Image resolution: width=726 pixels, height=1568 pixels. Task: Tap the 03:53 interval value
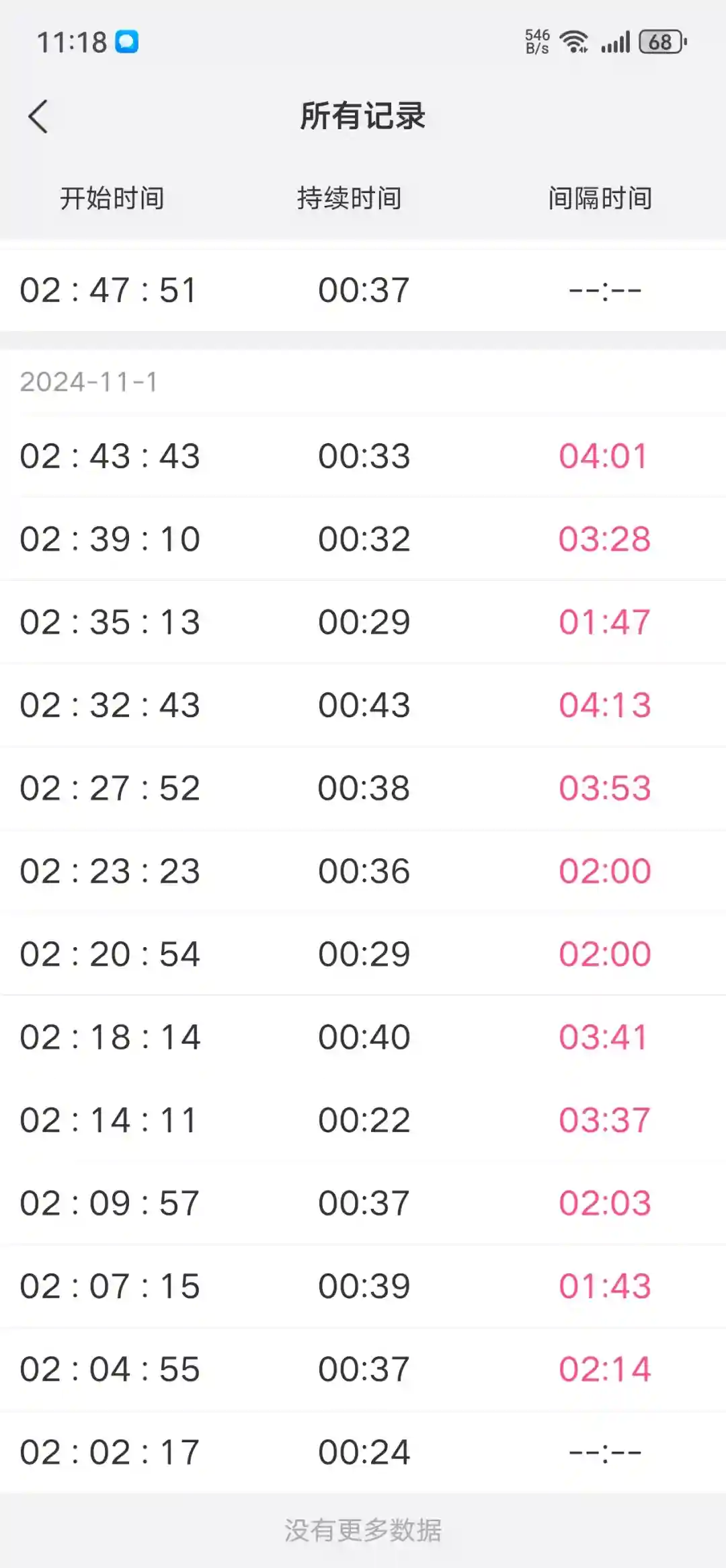pyautogui.click(x=604, y=788)
